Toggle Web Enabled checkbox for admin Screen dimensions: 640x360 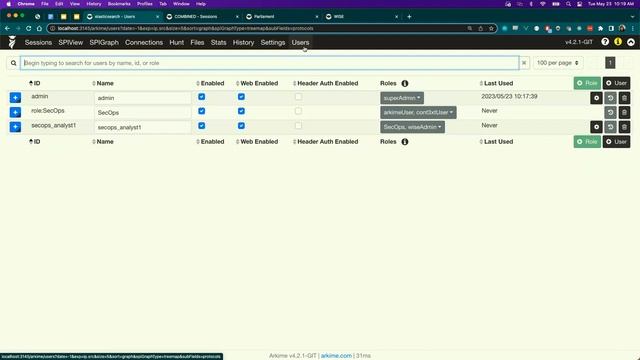[241, 97]
